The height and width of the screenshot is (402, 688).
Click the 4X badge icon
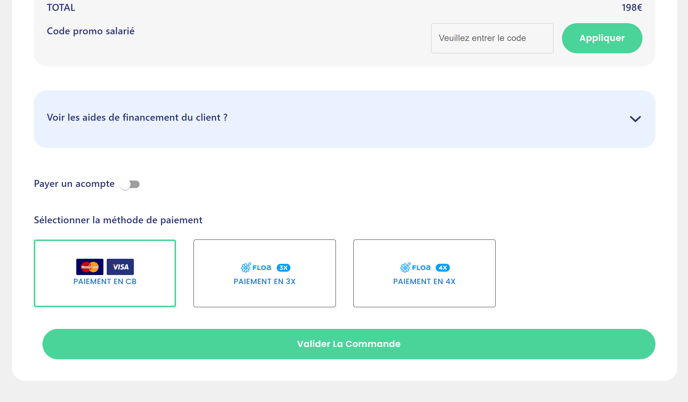click(x=443, y=268)
